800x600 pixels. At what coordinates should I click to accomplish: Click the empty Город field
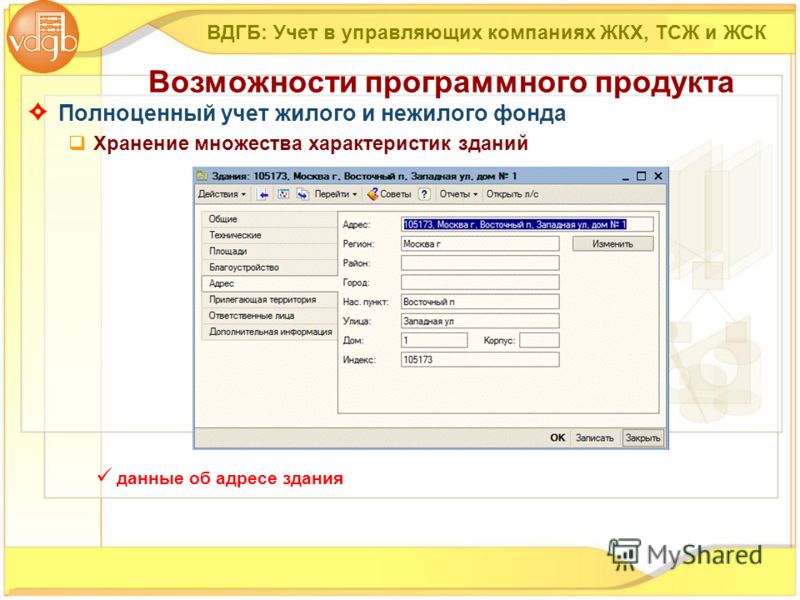coord(480,283)
